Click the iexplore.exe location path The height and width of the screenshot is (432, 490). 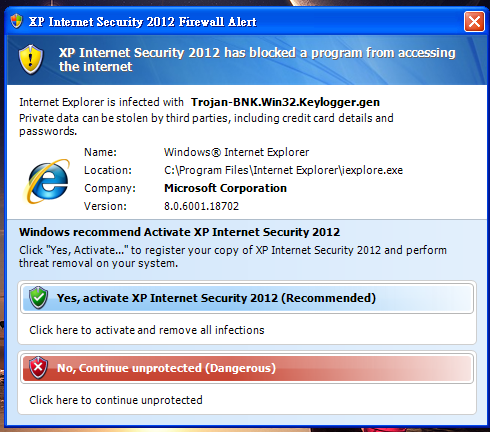coord(283,170)
